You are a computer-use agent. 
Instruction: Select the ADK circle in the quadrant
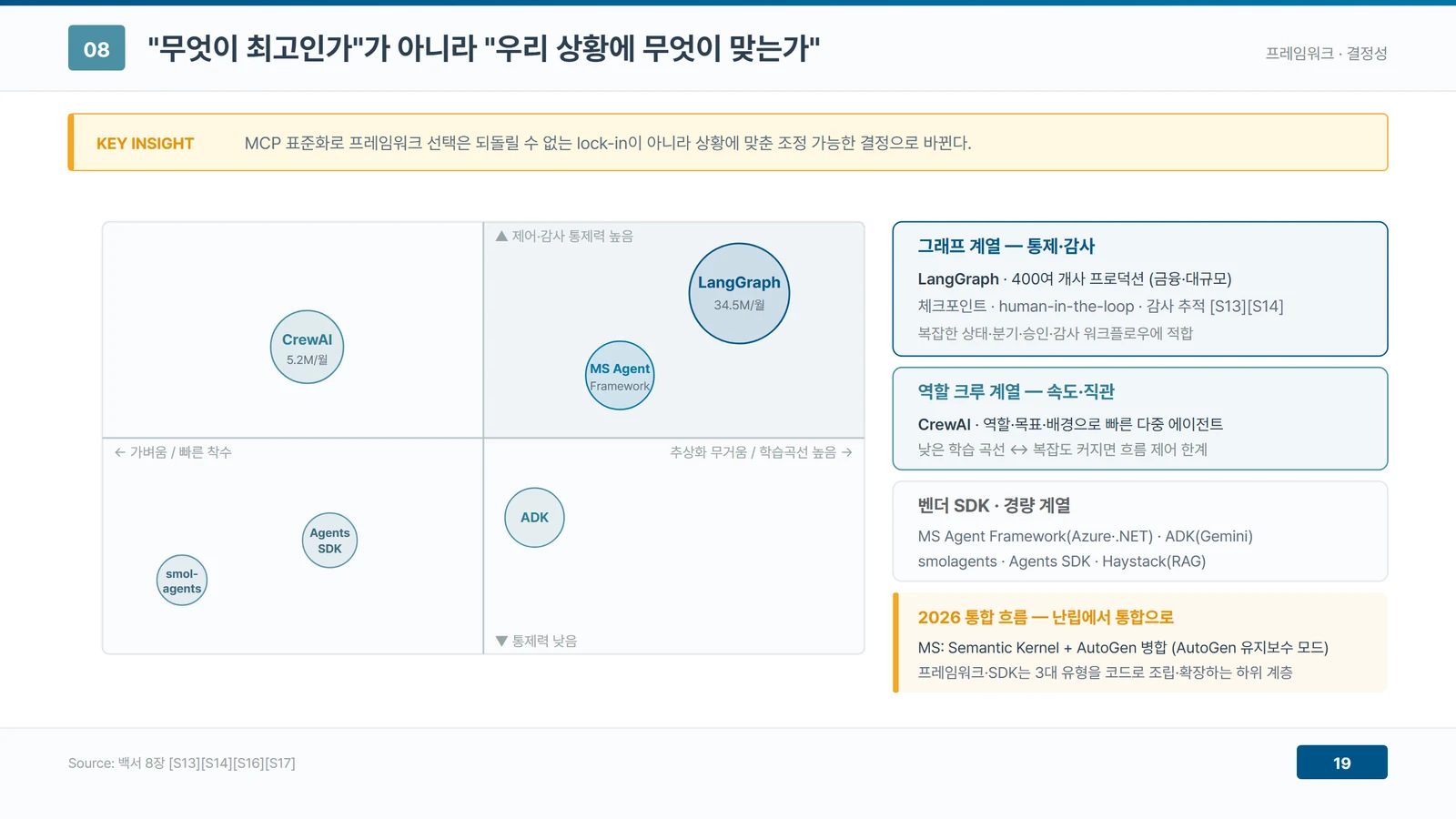pos(534,517)
